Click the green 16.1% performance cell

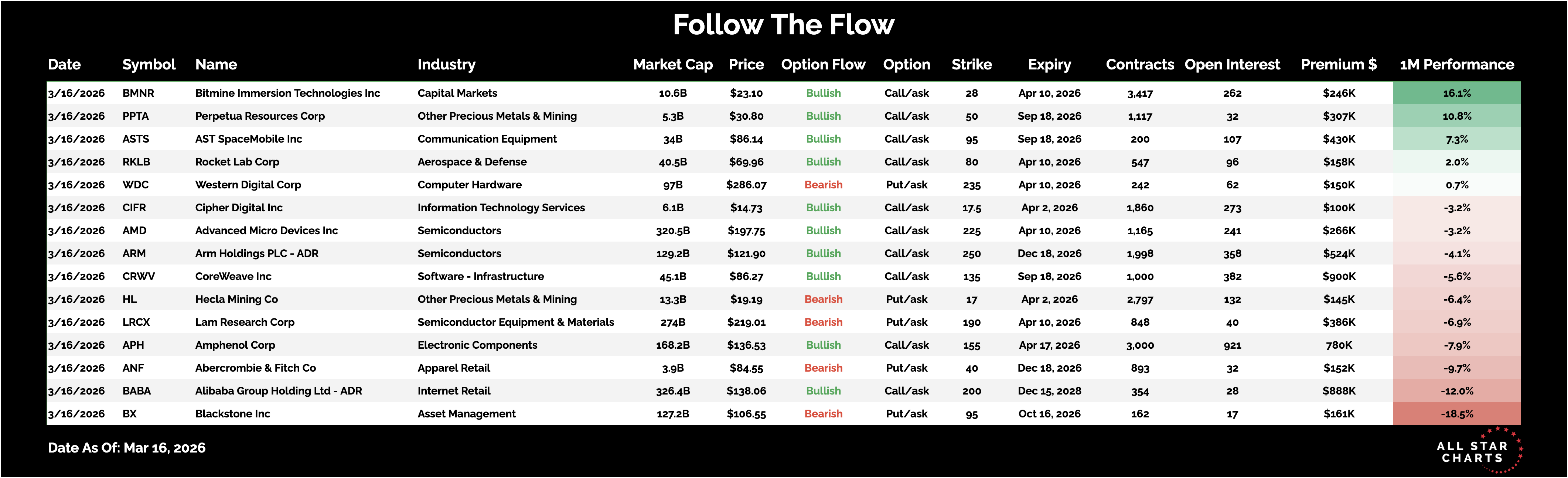coord(1457,93)
